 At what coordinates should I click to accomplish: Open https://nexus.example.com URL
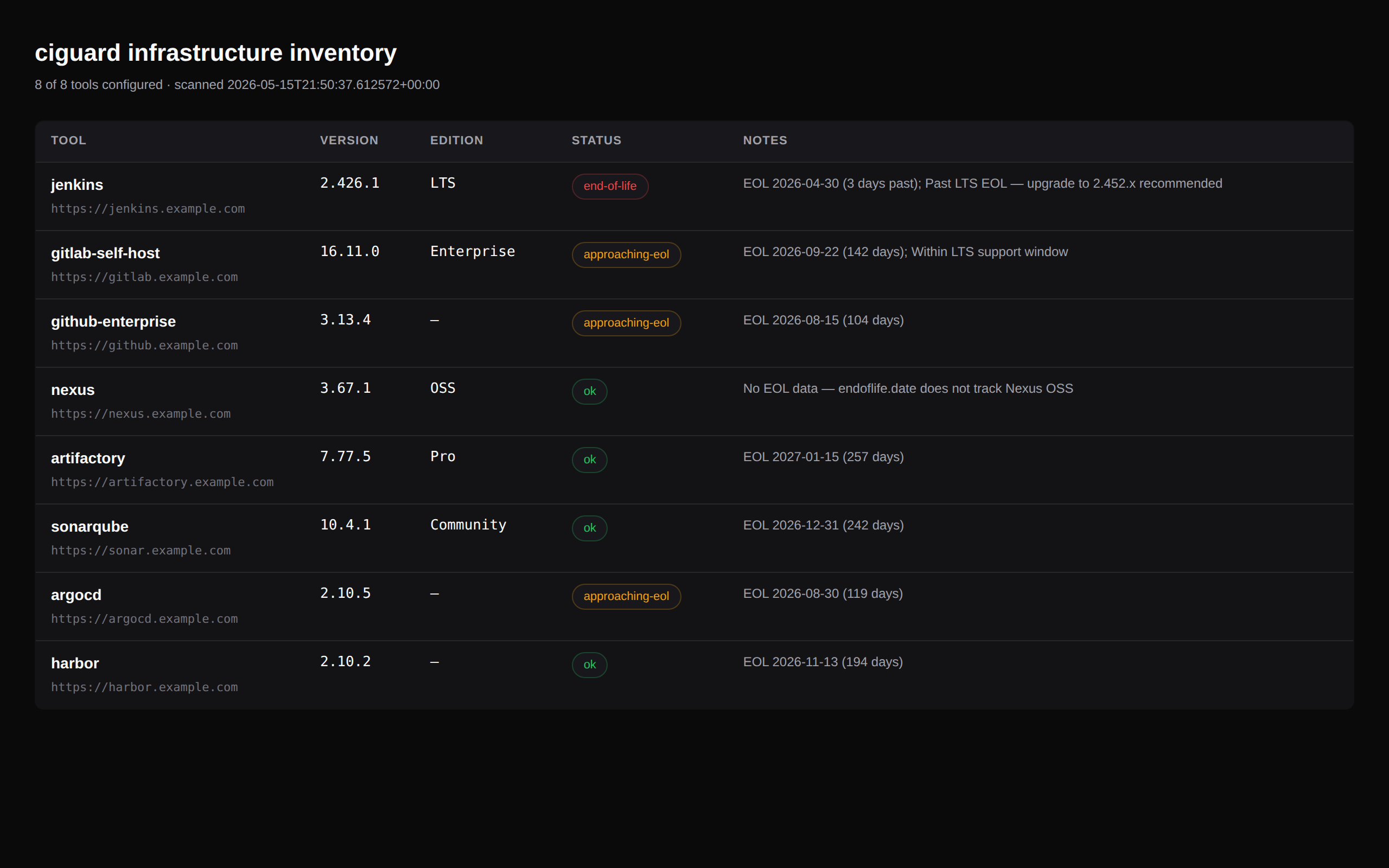(x=141, y=414)
